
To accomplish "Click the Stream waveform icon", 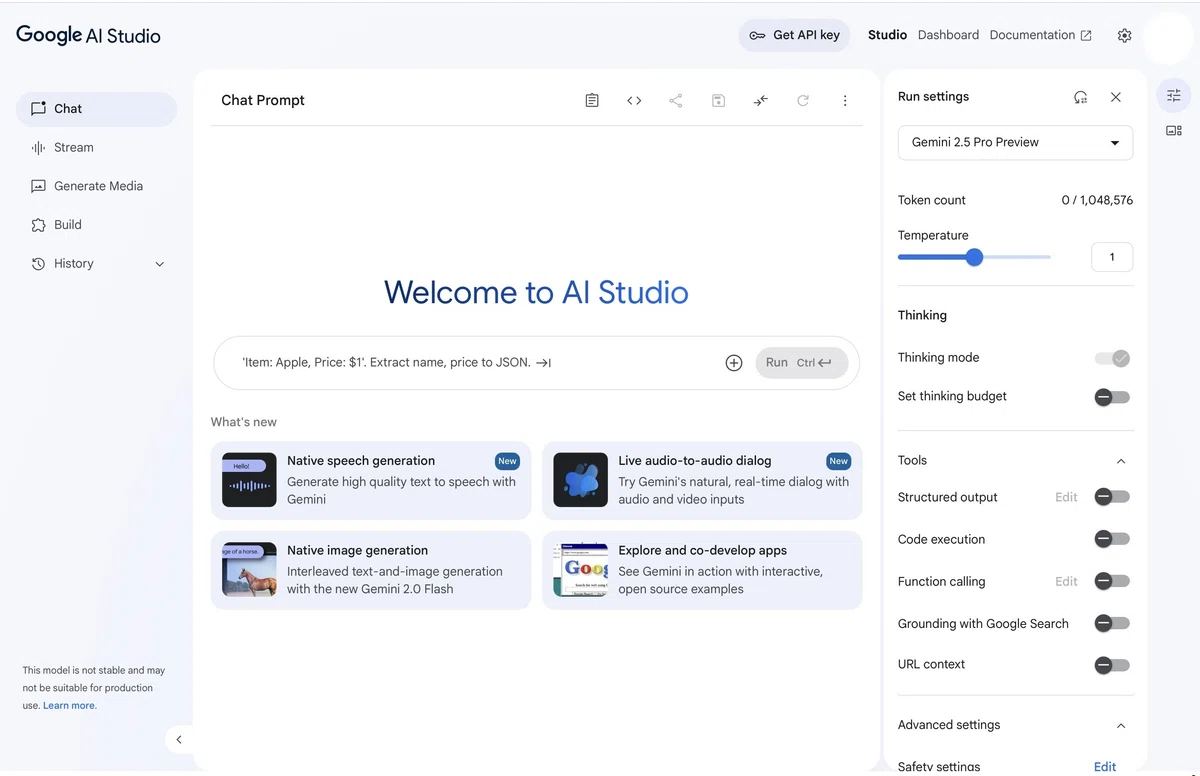I will (x=38, y=147).
